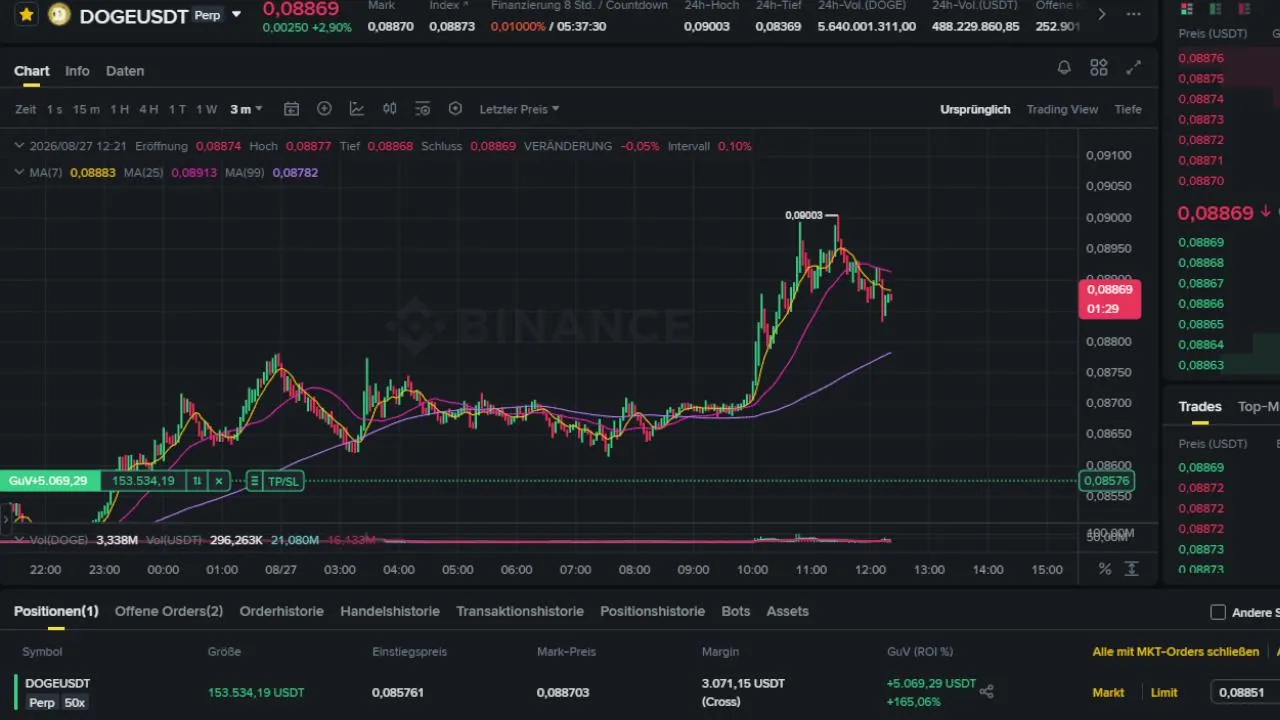Image resolution: width=1280 pixels, height=720 pixels.
Task: Open indicators line-chart icon in chart toolbar
Action: pyautogui.click(x=357, y=109)
